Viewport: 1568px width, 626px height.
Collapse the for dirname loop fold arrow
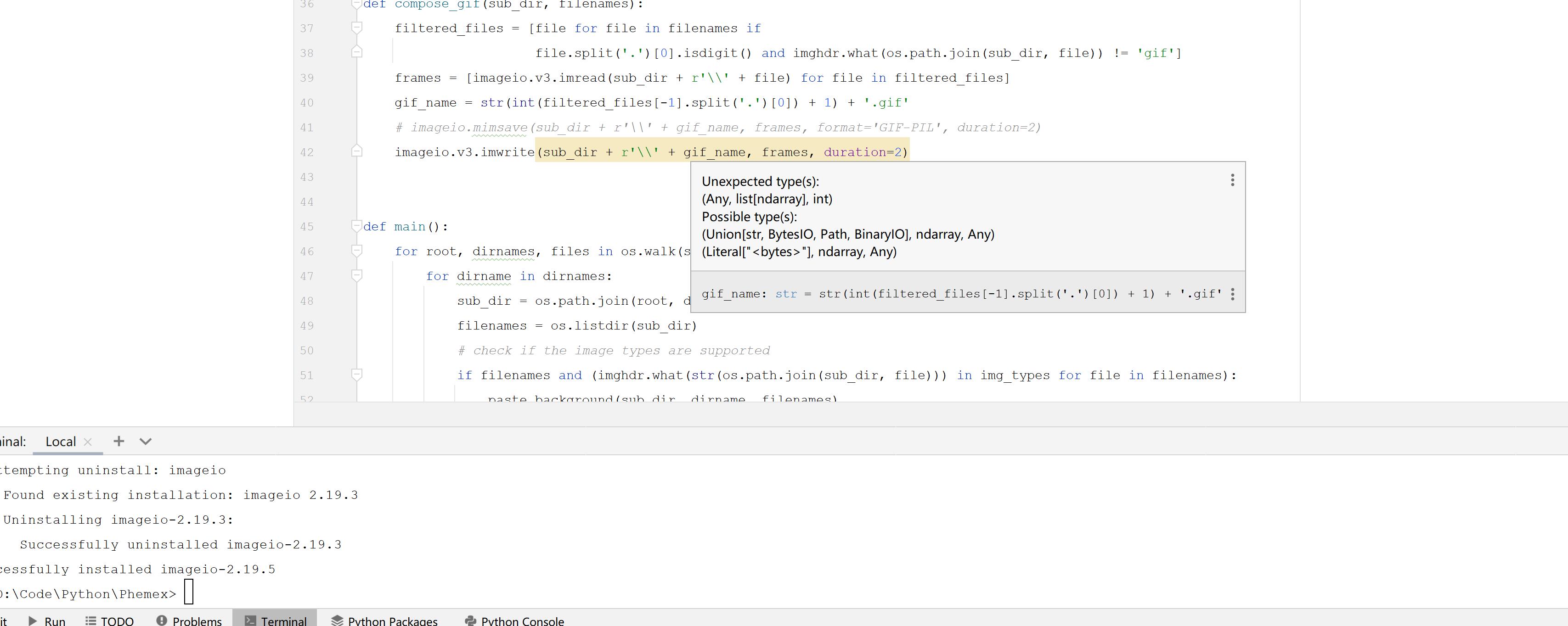pyautogui.click(x=357, y=275)
